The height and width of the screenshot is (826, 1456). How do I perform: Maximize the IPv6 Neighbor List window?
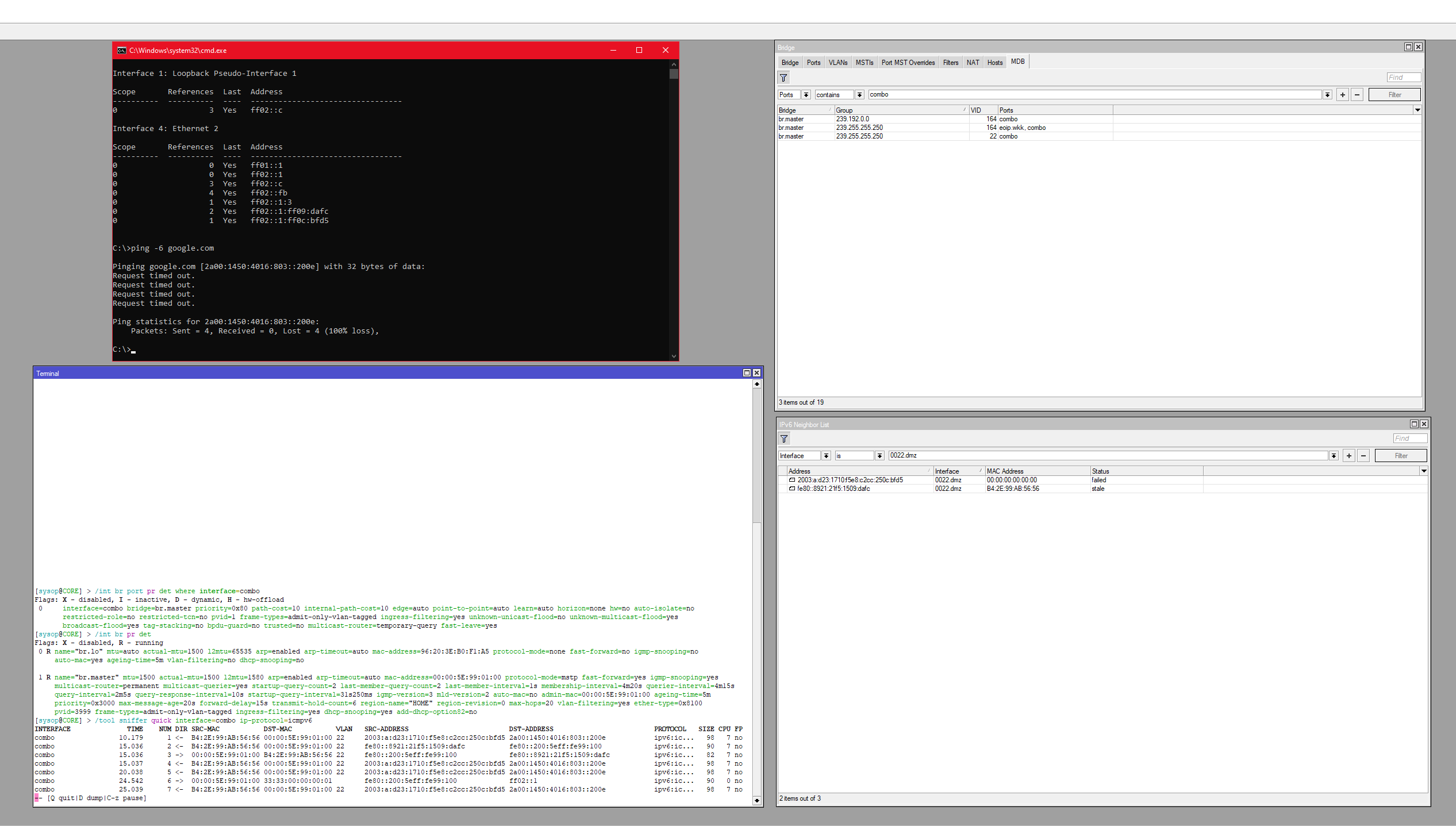click(1414, 424)
